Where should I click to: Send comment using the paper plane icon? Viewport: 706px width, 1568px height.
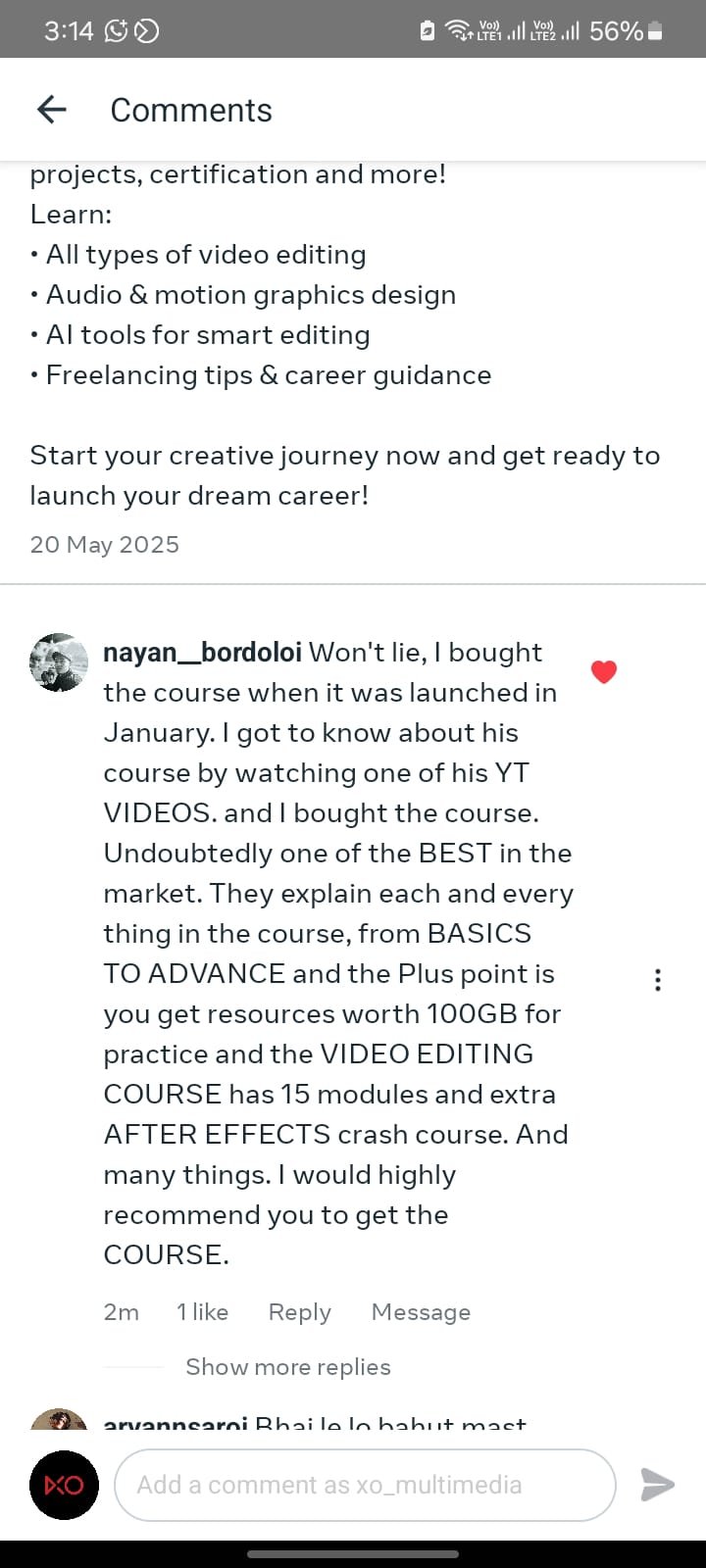[657, 1484]
